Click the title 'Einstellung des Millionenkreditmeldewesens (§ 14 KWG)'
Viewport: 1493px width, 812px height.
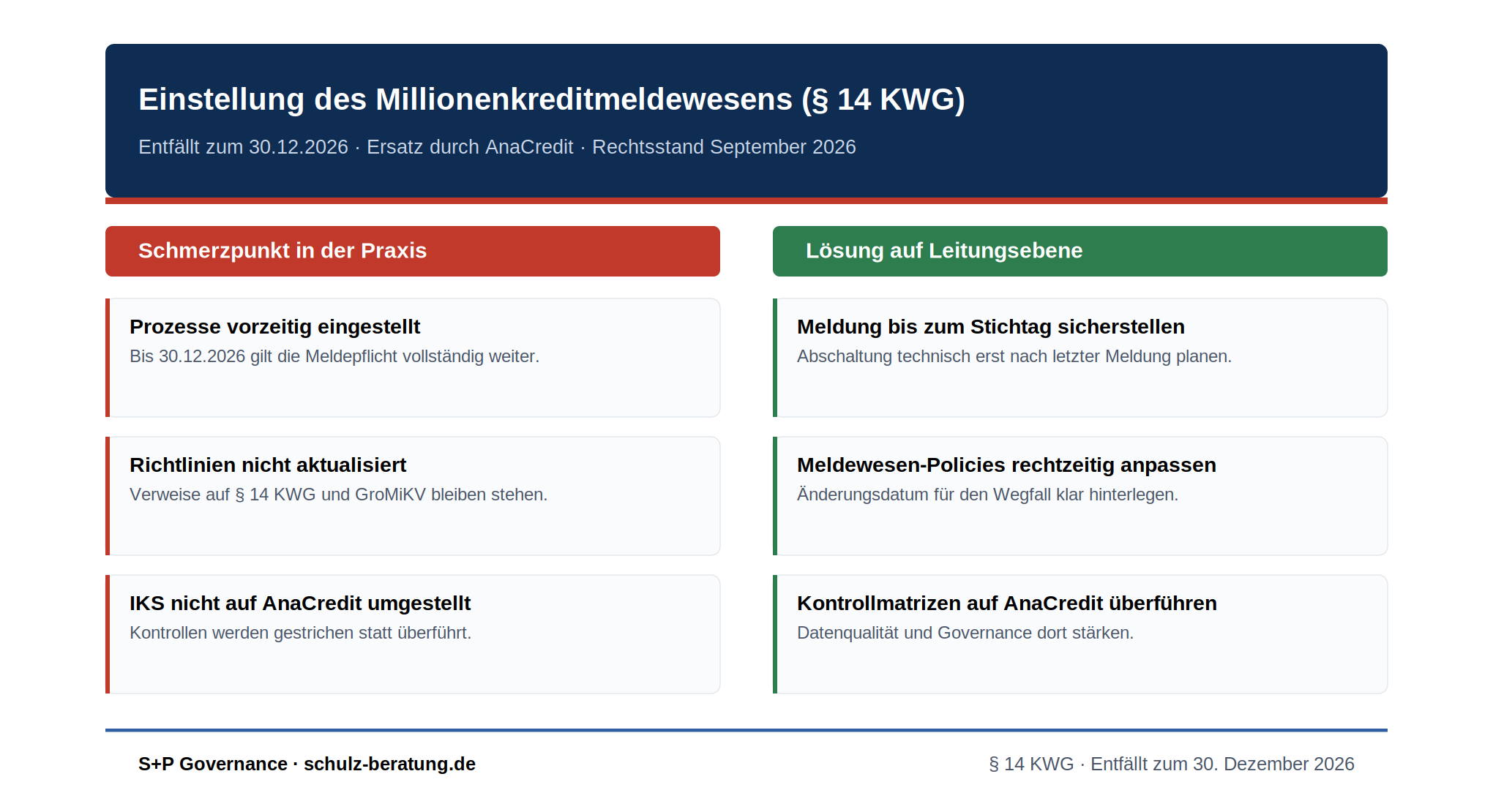tap(552, 99)
